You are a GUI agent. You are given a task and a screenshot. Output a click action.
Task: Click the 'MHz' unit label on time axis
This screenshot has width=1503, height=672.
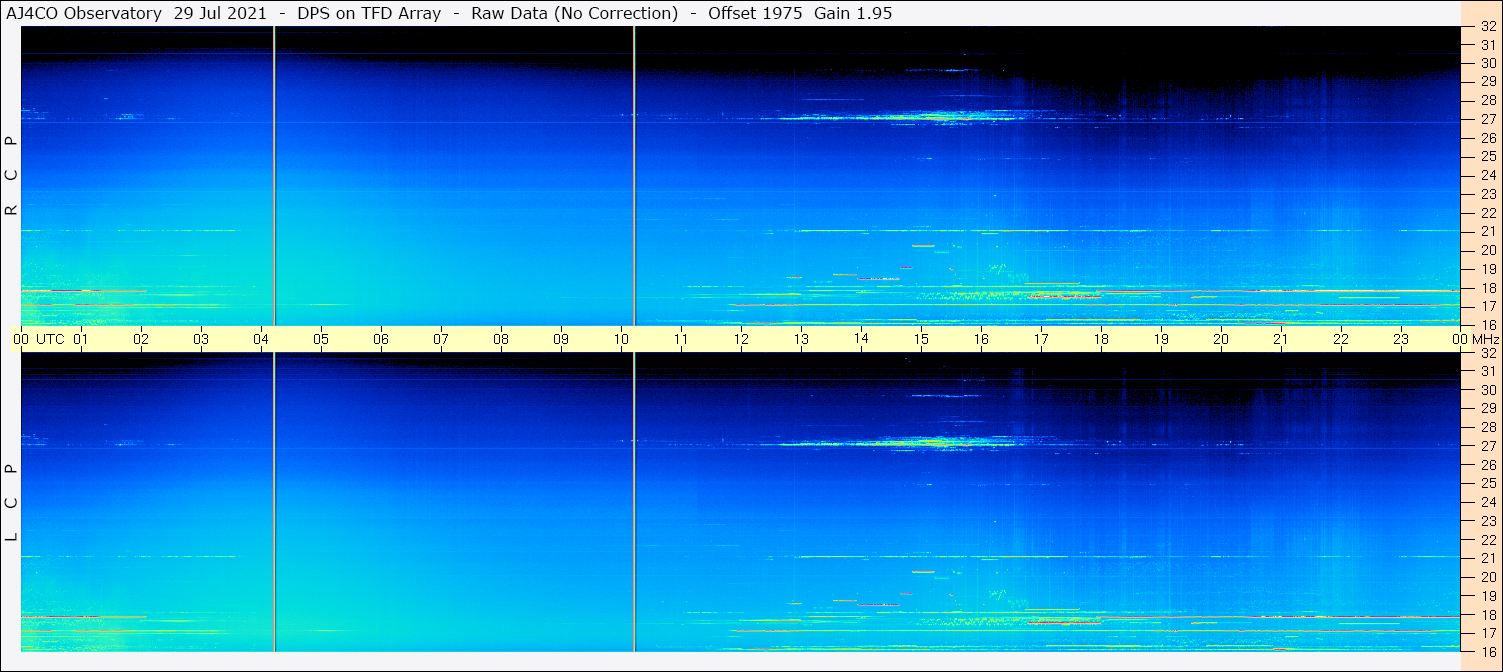(1484, 339)
